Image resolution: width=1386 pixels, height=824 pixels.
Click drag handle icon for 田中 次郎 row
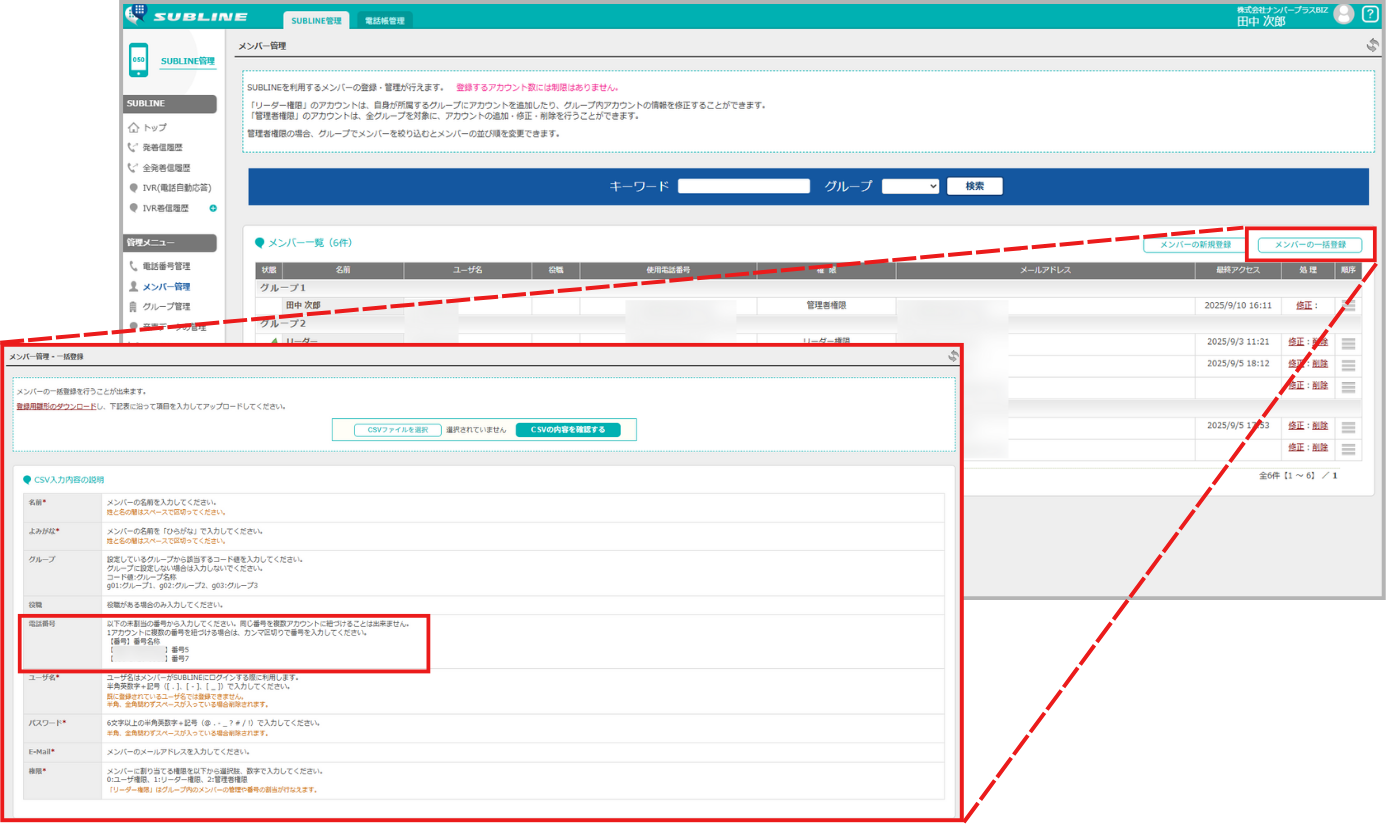tap(1349, 306)
